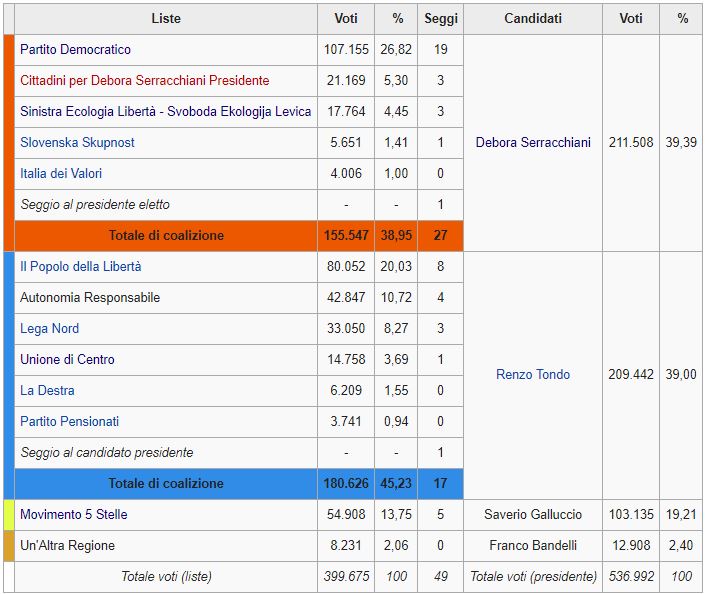Open Cittadini per Debora Serracchiani Presidente link
Viewport: 706px width, 594px height.
145,80
